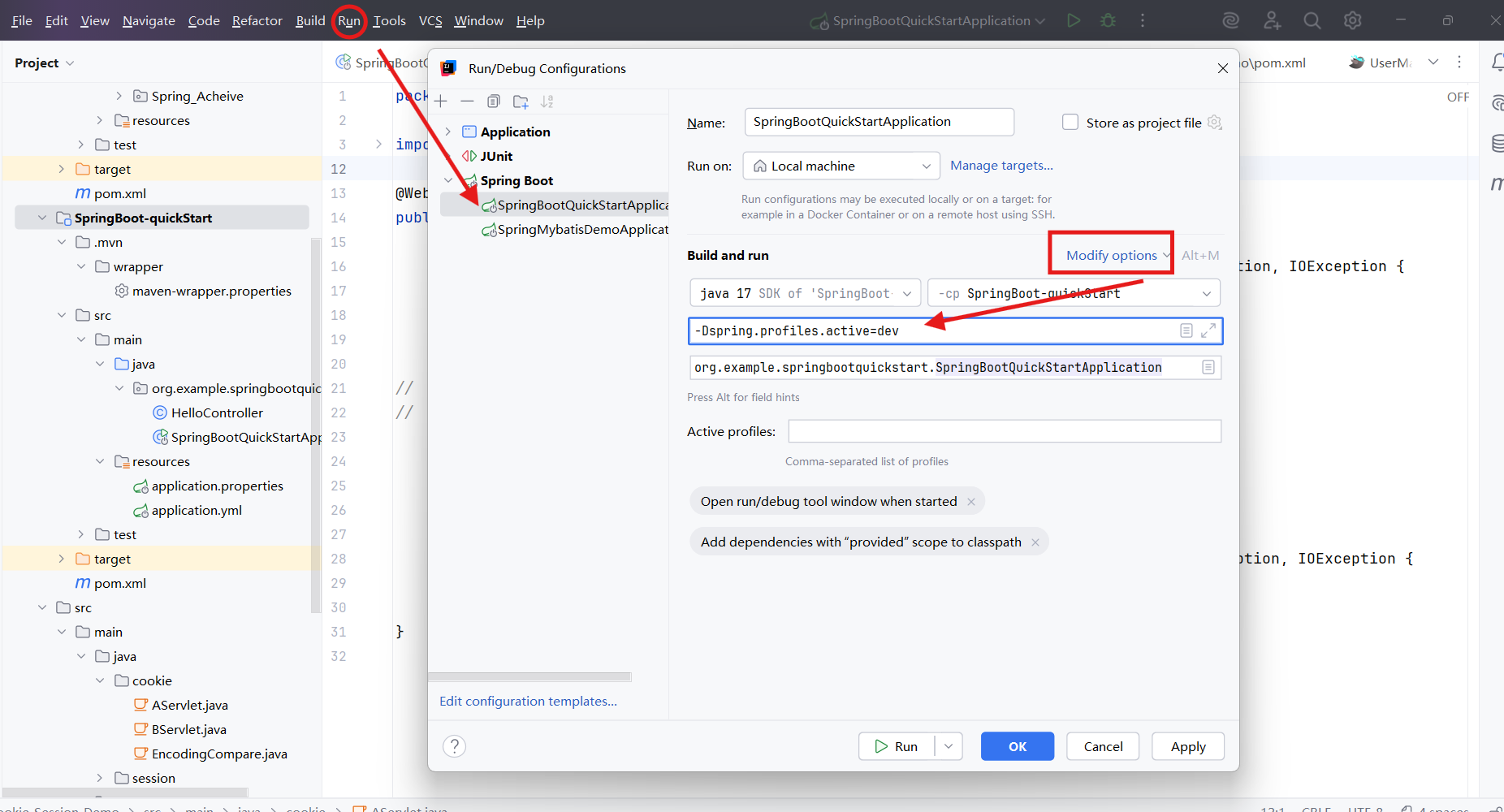Open the -cp SpringBoot-quickStart classpath dropdown
Screen dimensions: 1504x812
pyautogui.click(x=1074, y=293)
